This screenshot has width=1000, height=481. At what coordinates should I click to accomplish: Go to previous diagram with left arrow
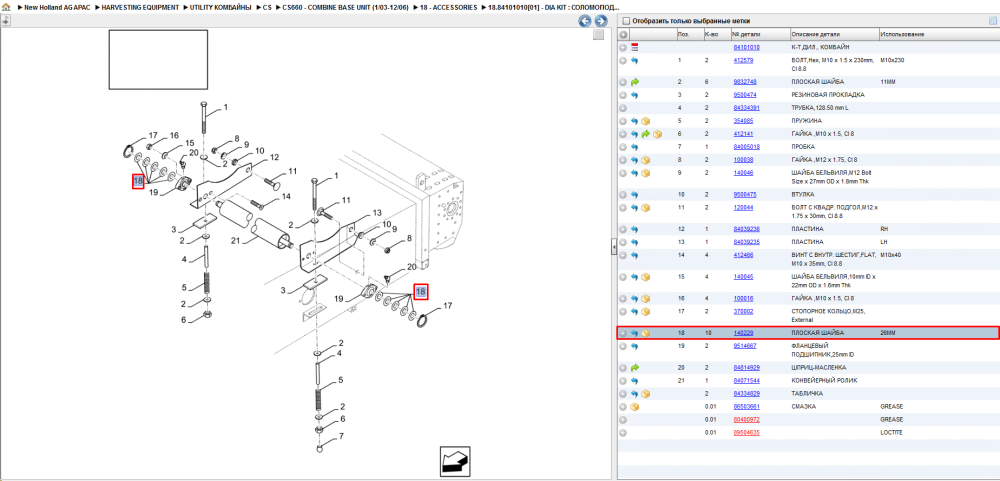tap(585, 21)
